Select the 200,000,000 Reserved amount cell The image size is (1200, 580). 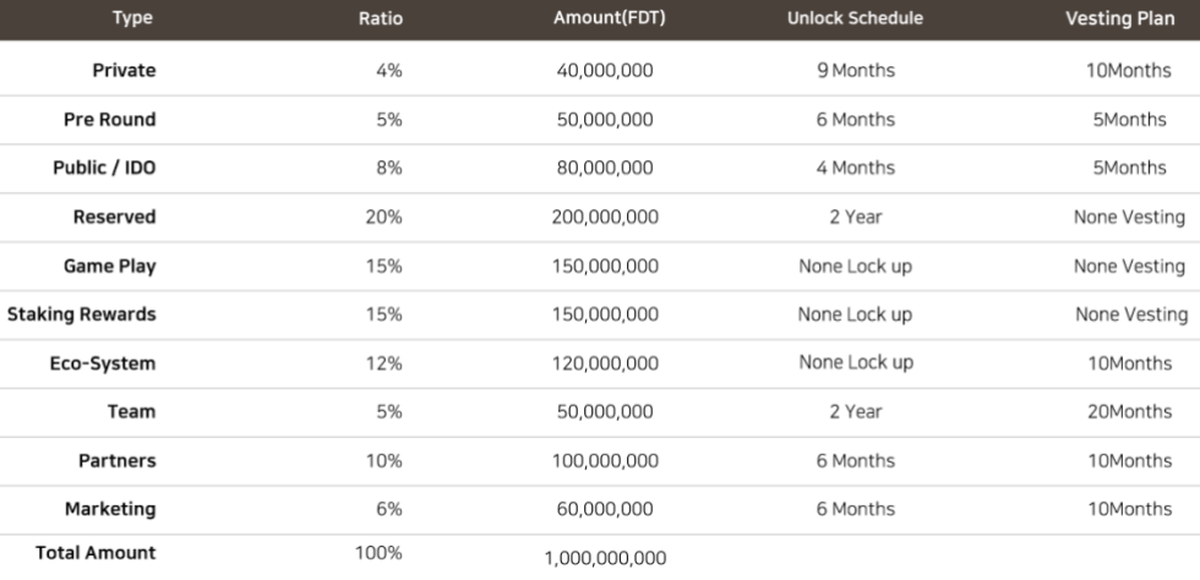point(605,216)
